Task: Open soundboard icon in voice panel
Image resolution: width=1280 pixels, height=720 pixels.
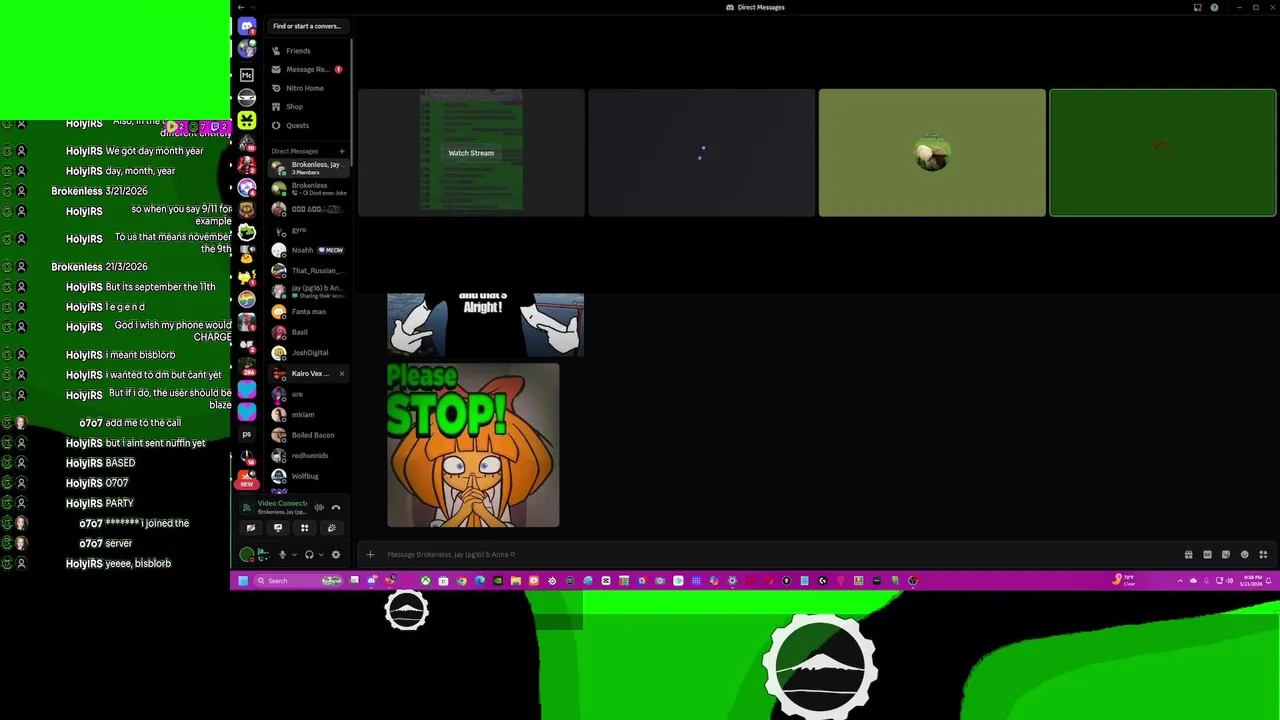Action: [332, 528]
